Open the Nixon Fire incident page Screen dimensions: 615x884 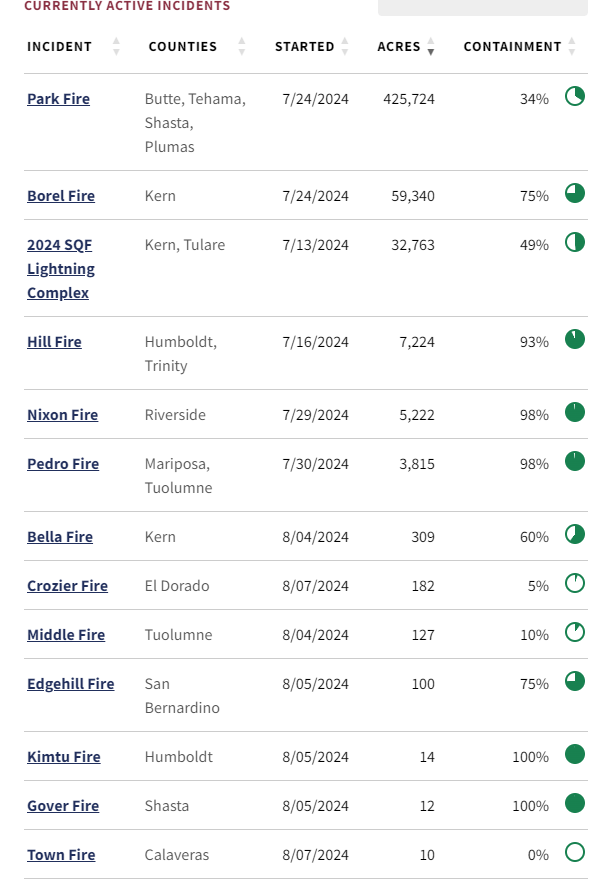(x=63, y=415)
